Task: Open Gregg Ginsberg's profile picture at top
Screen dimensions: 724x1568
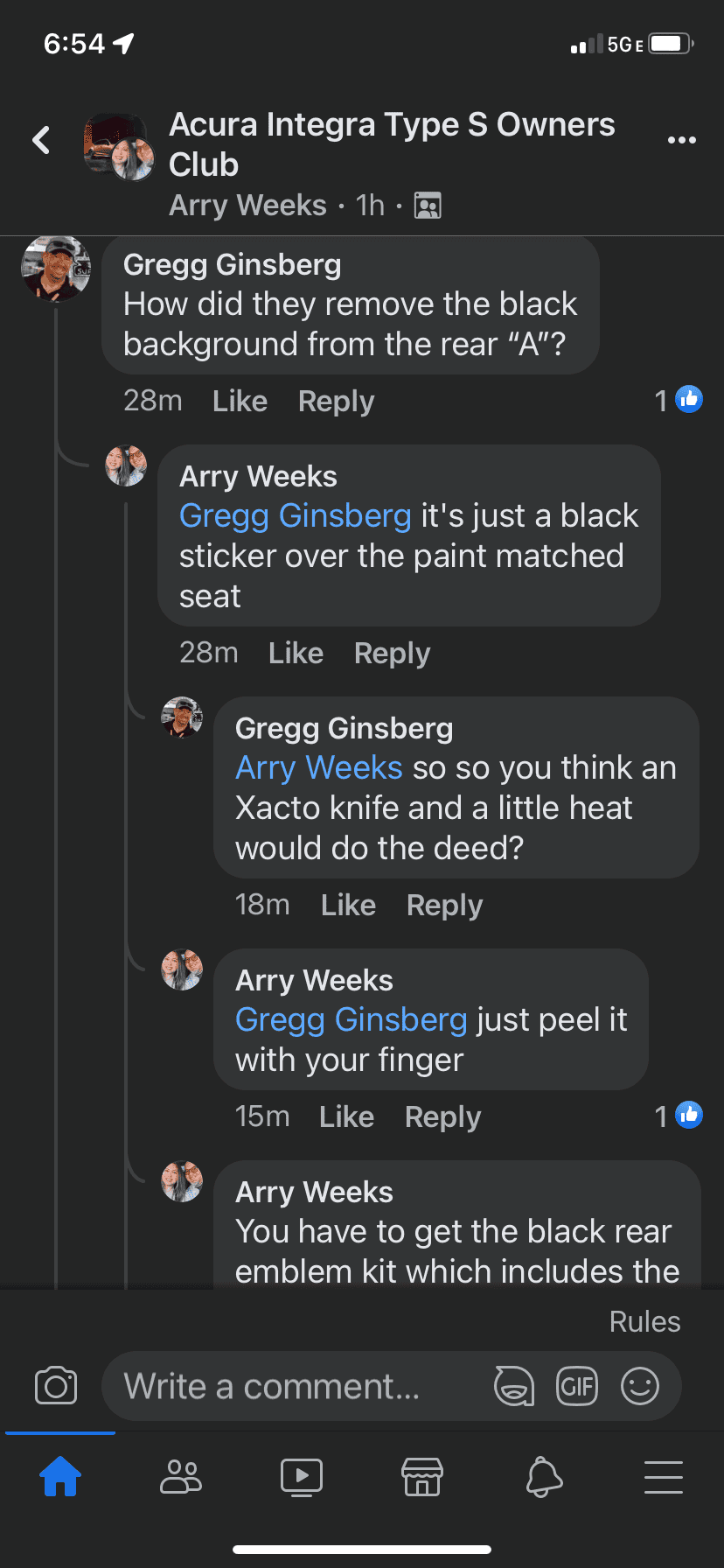Action: 56,269
